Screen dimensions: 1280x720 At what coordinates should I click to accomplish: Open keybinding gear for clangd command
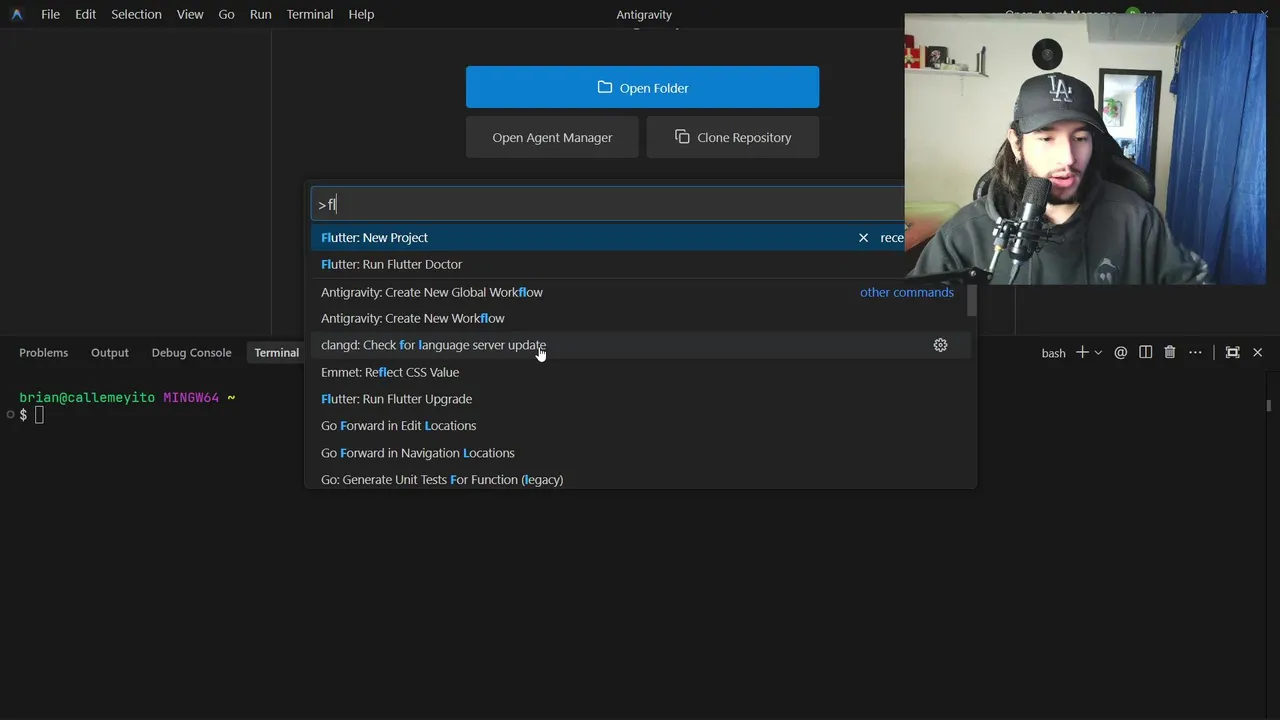point(940,345)
